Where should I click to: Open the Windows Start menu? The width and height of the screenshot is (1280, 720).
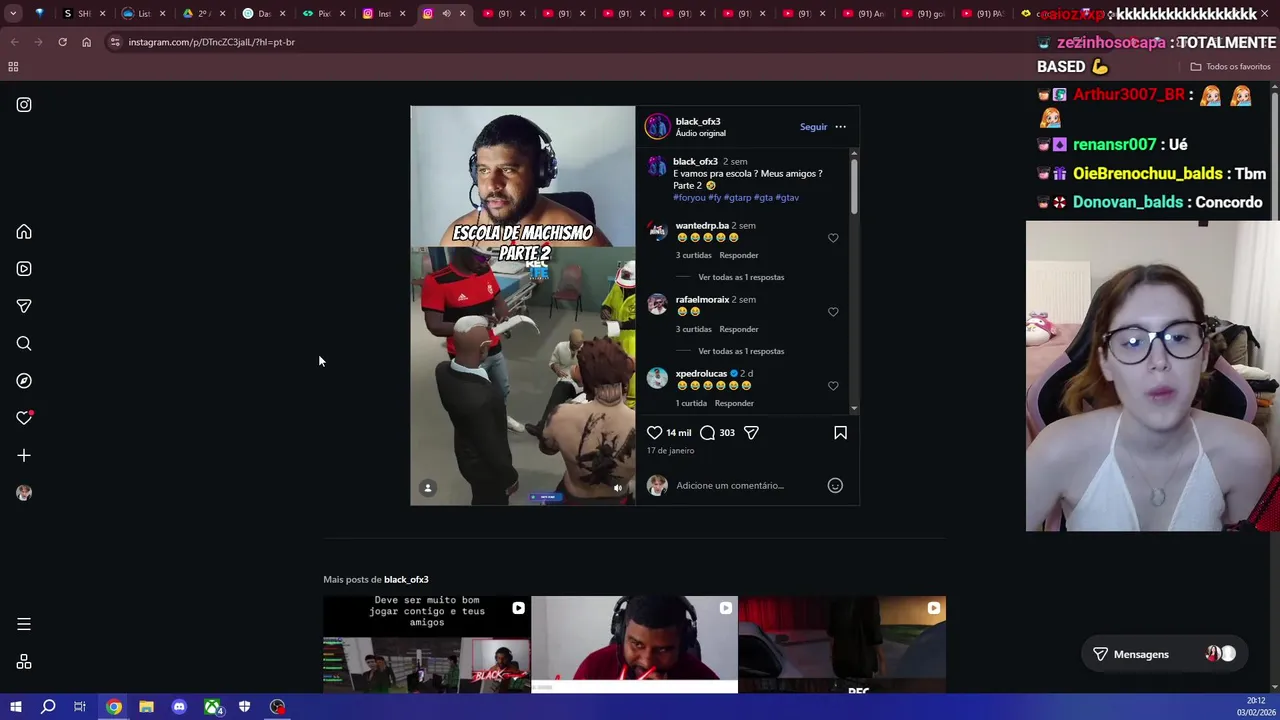16,707
